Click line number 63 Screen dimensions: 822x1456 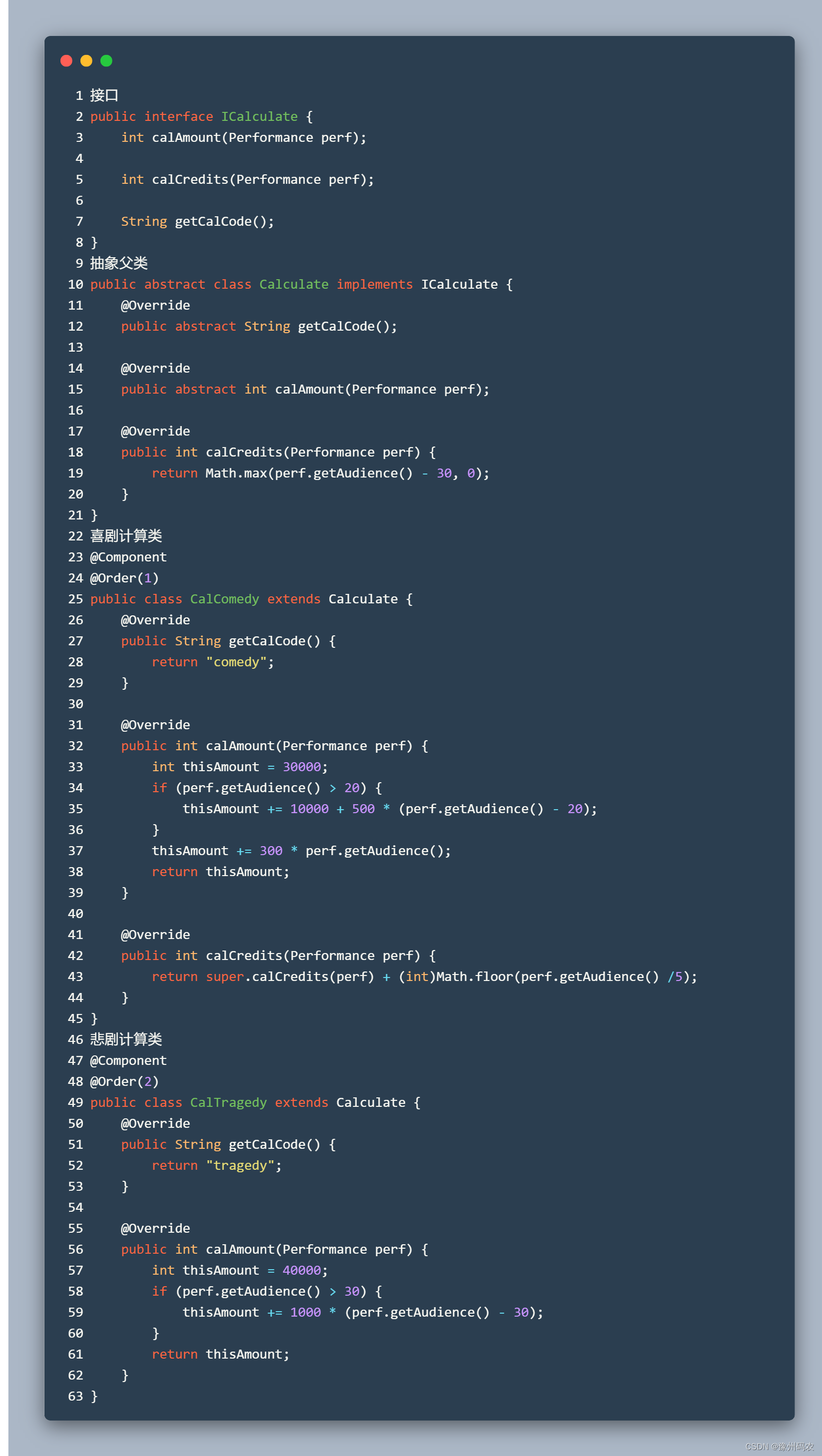(76, 1396)
